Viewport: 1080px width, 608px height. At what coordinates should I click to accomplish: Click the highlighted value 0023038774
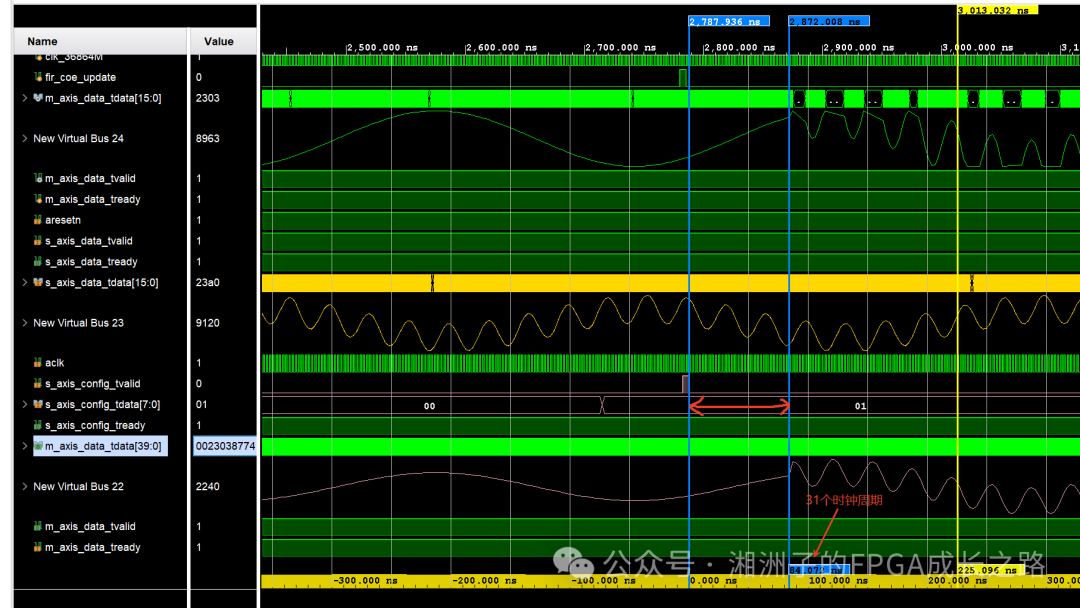point(225,446)
